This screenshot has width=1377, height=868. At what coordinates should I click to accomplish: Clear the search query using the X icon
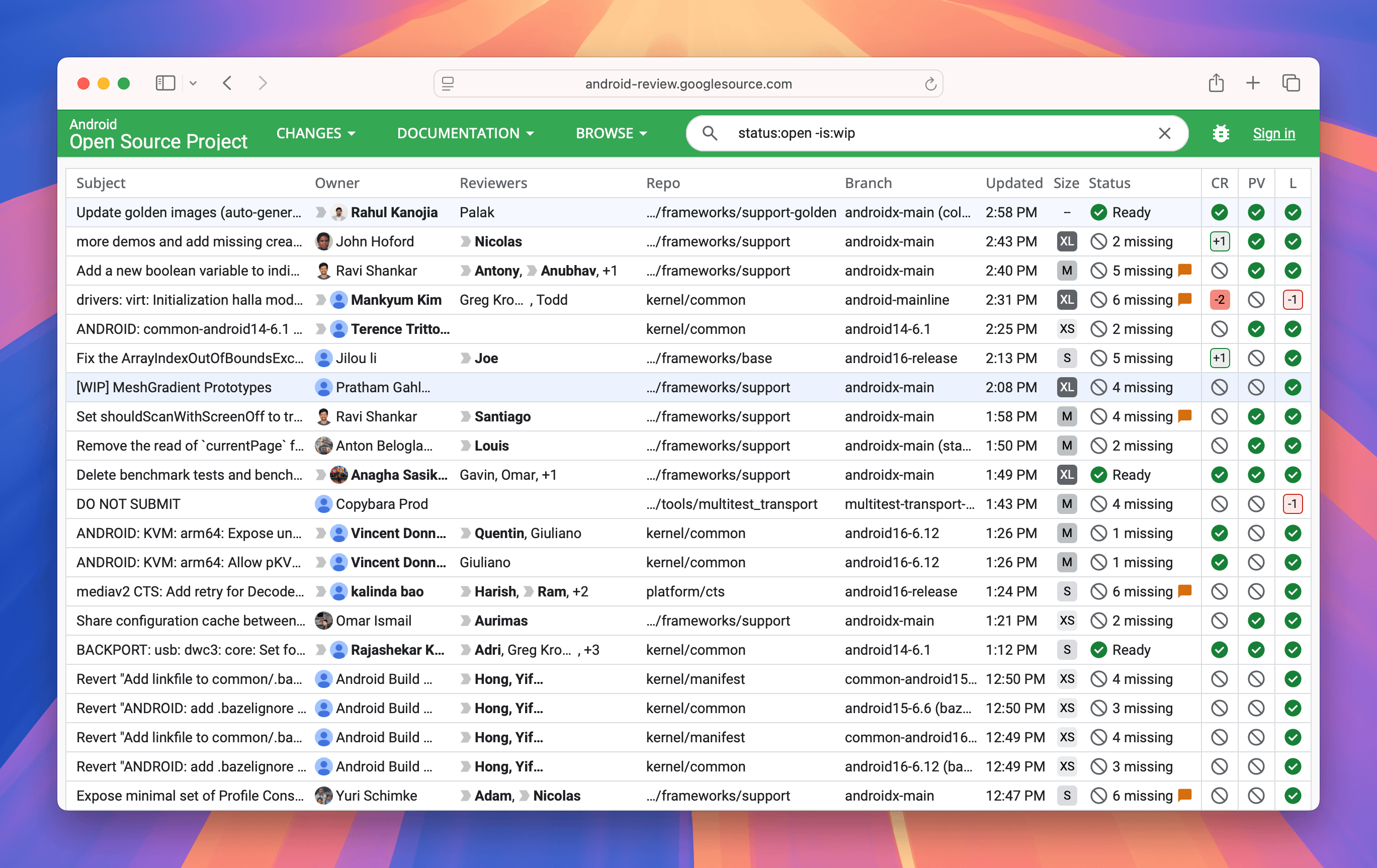pos(1165,133)
